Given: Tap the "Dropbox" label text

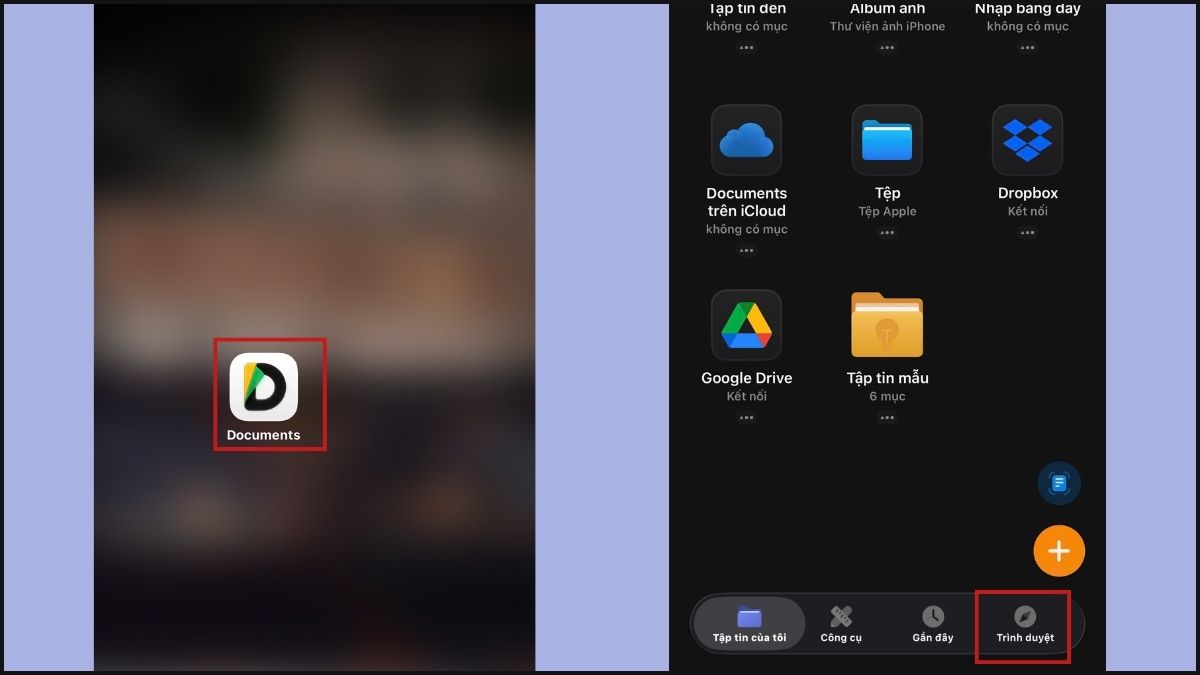Looking at the screenshot, I should tap(1027, 193).
